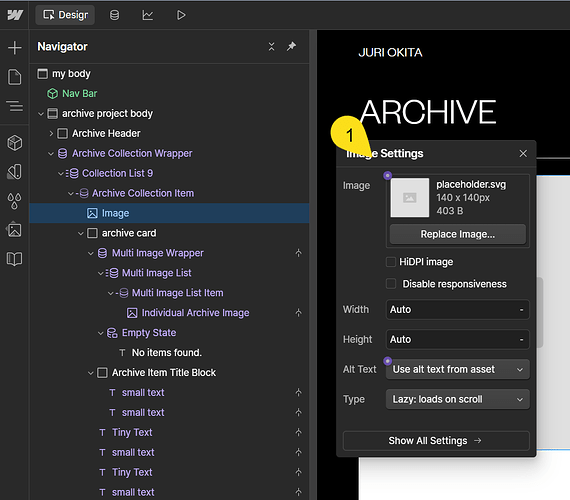This screenshot has height=500, width=570.
Task: Expand the Archive Header tree item
Action: [51, 133]
